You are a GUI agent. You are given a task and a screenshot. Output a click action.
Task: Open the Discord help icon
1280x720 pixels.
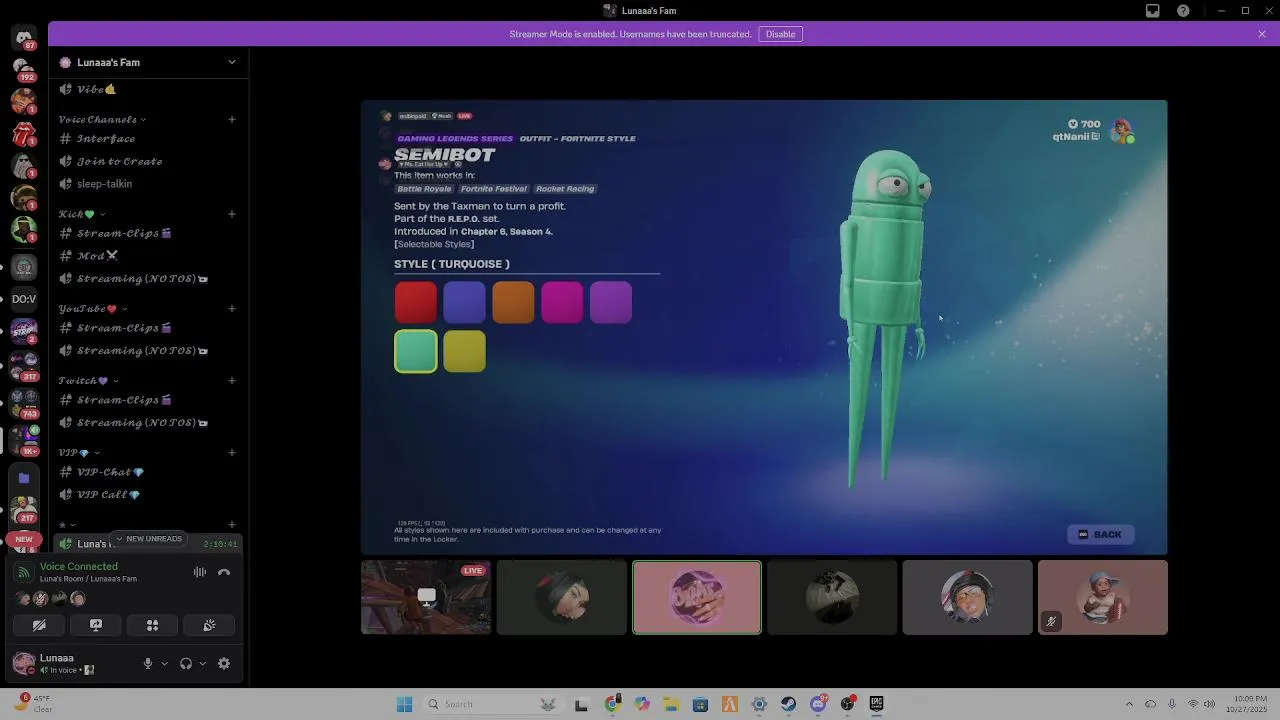[1184, 11]
